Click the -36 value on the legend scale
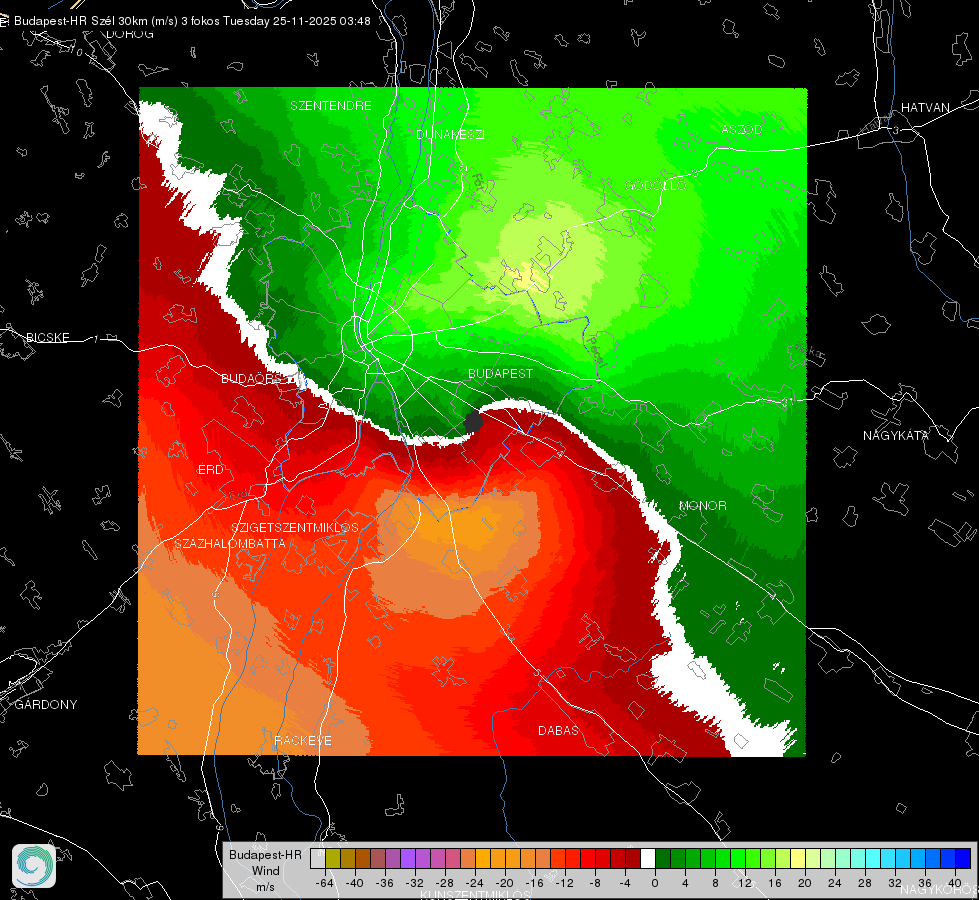979x900 pixels. pos(385,883)
